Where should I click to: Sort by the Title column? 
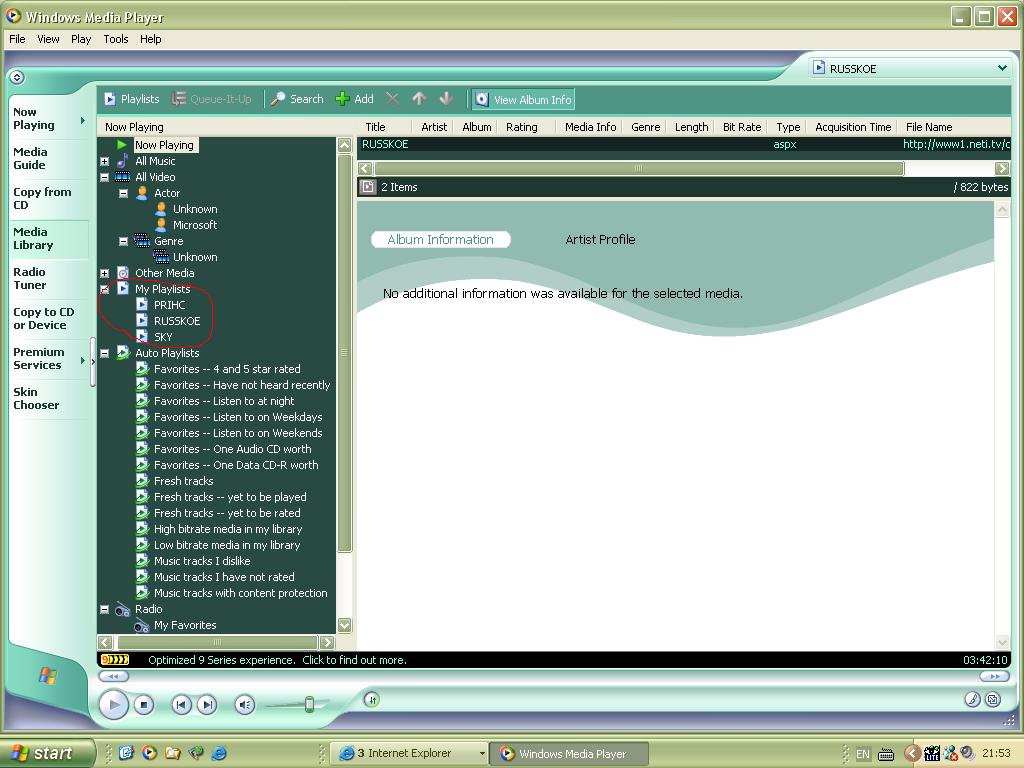375,127
